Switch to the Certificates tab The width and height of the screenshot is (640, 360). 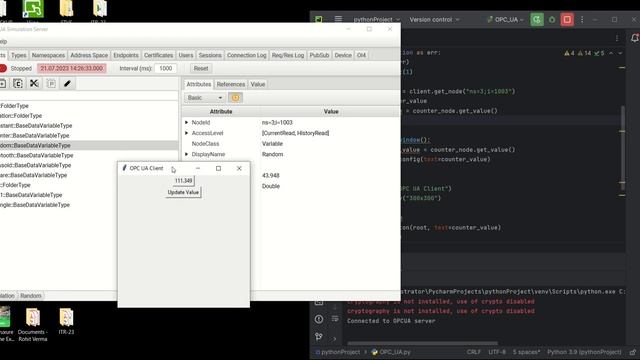coord(158,55)
